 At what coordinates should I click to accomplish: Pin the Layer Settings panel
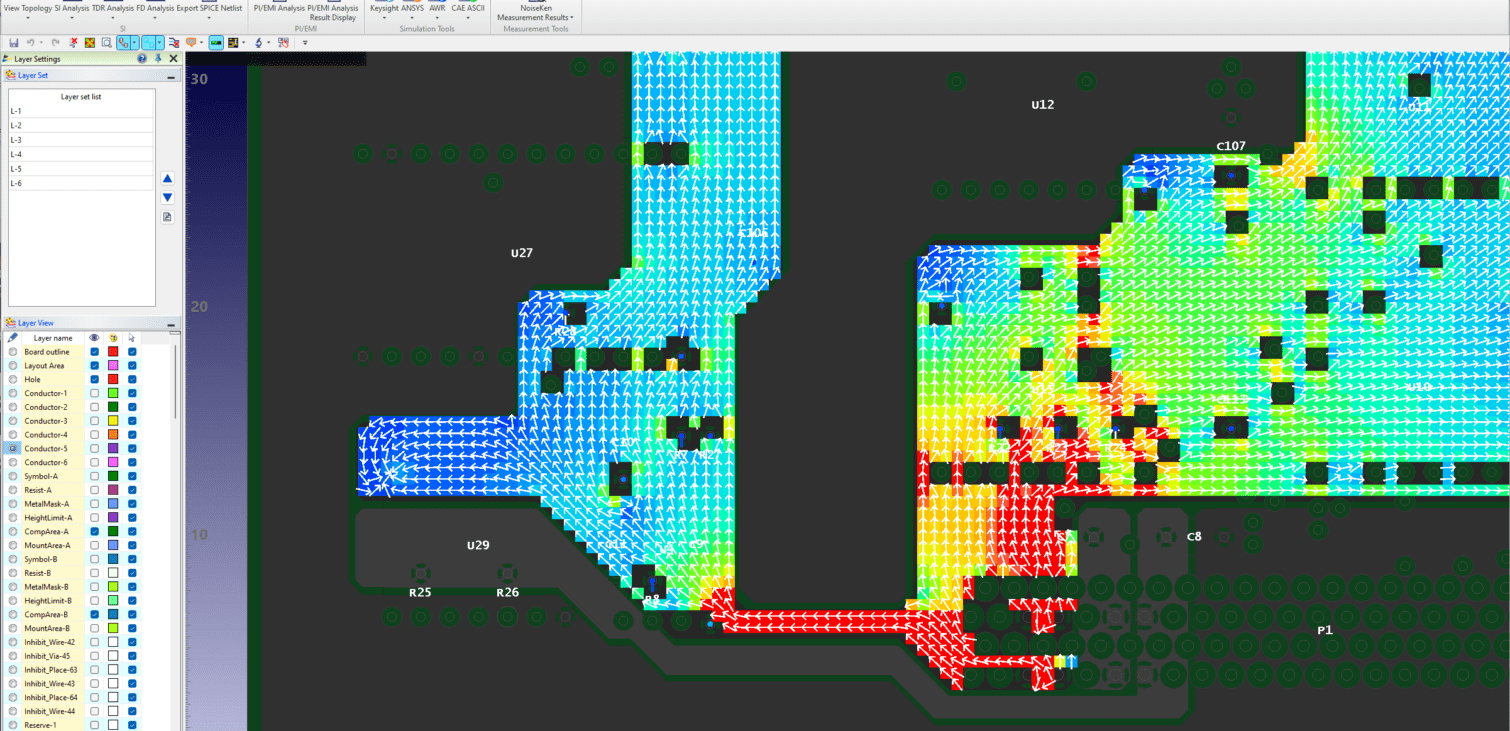158,59
